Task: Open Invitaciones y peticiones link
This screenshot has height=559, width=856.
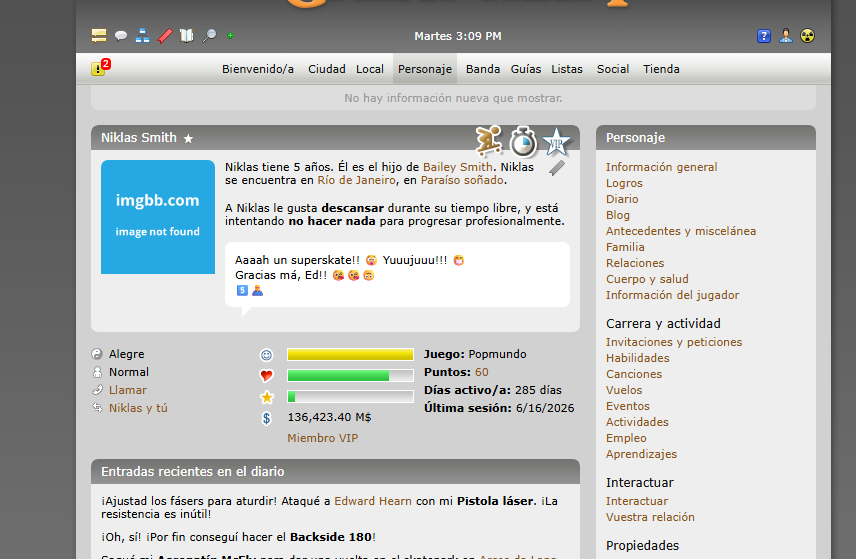Action: coord(674,342)
